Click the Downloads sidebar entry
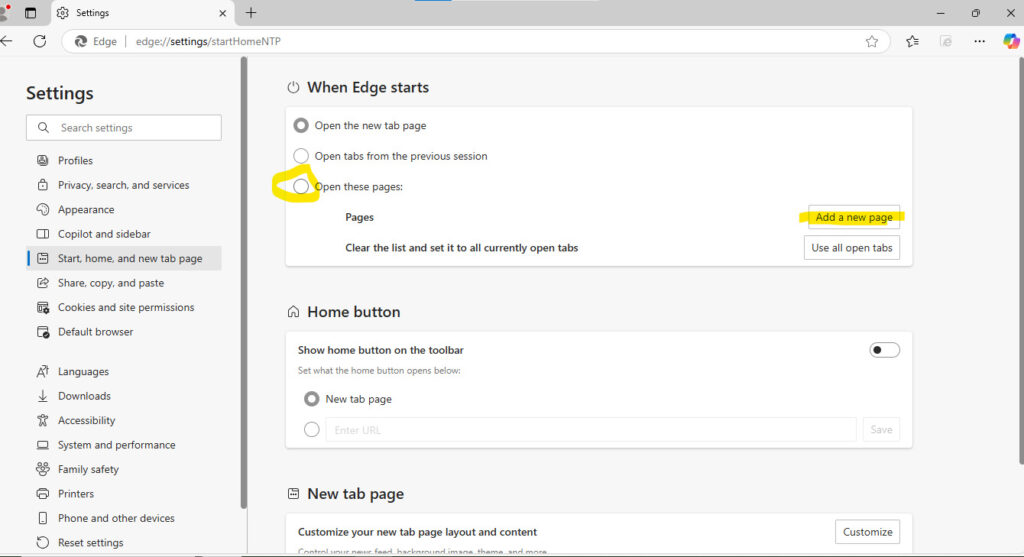The width and height of the screenshot is (1024, 557). (x=124, y=396)
